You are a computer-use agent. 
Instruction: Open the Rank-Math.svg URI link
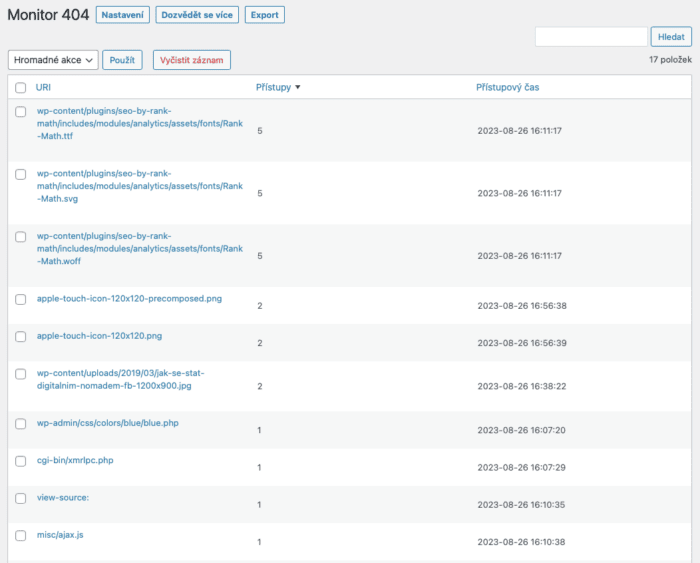click(139, 186)
